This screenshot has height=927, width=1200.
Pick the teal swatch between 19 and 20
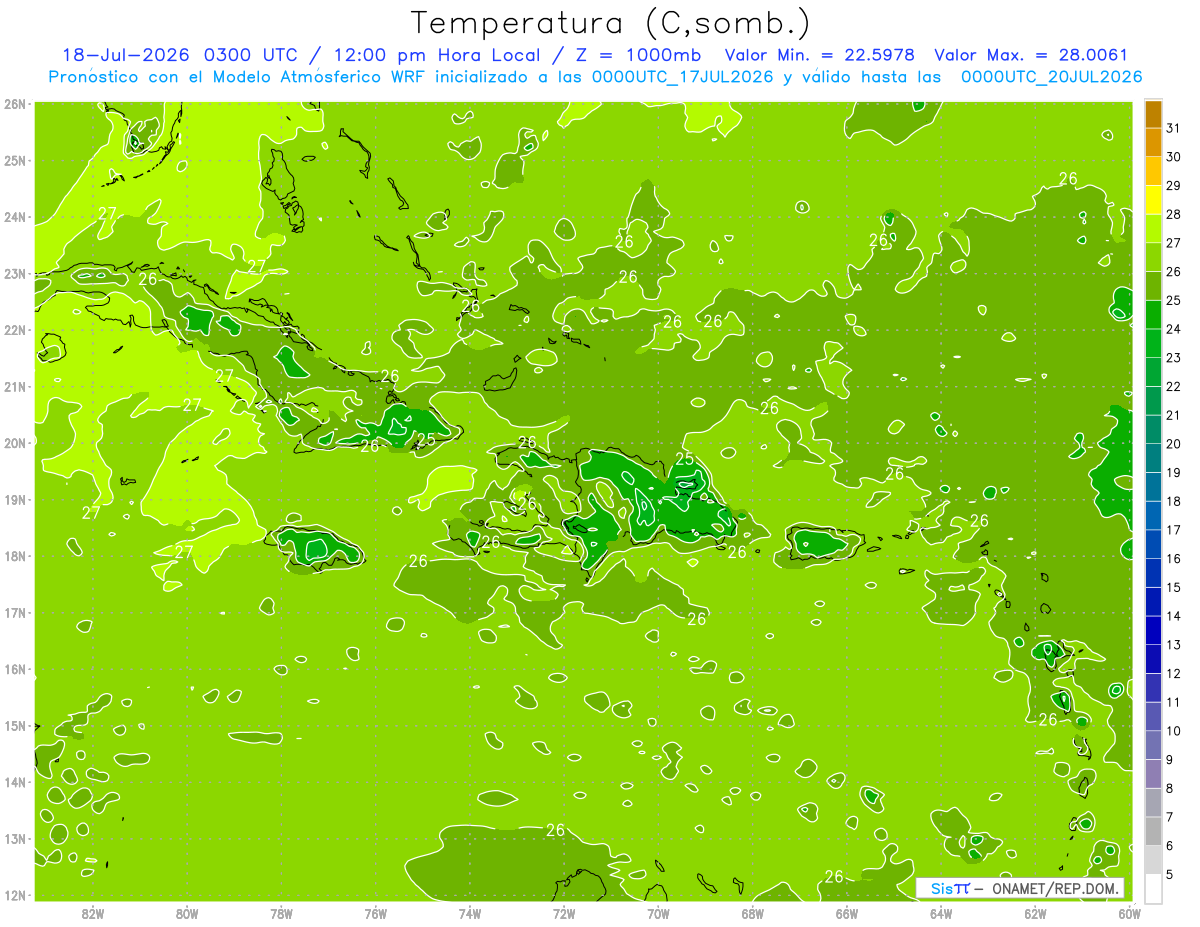click(x=1153, y=458)
